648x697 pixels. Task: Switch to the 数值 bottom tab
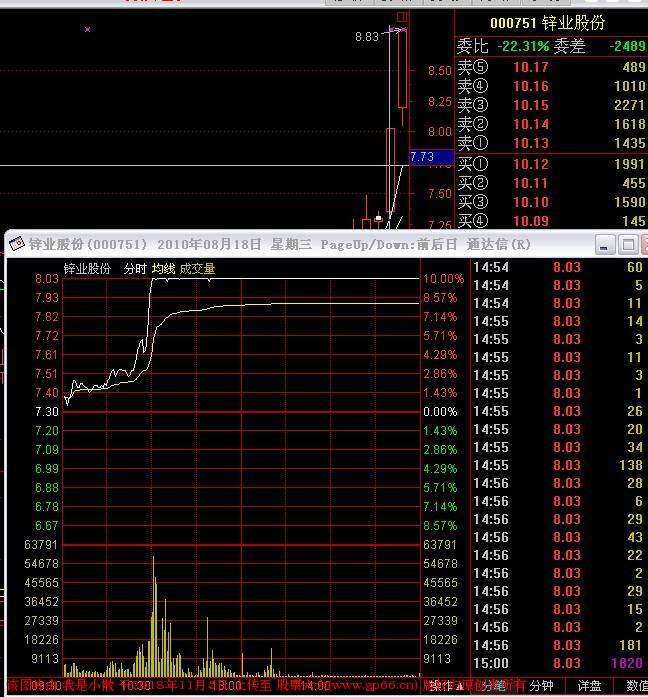tap(635, 686)
